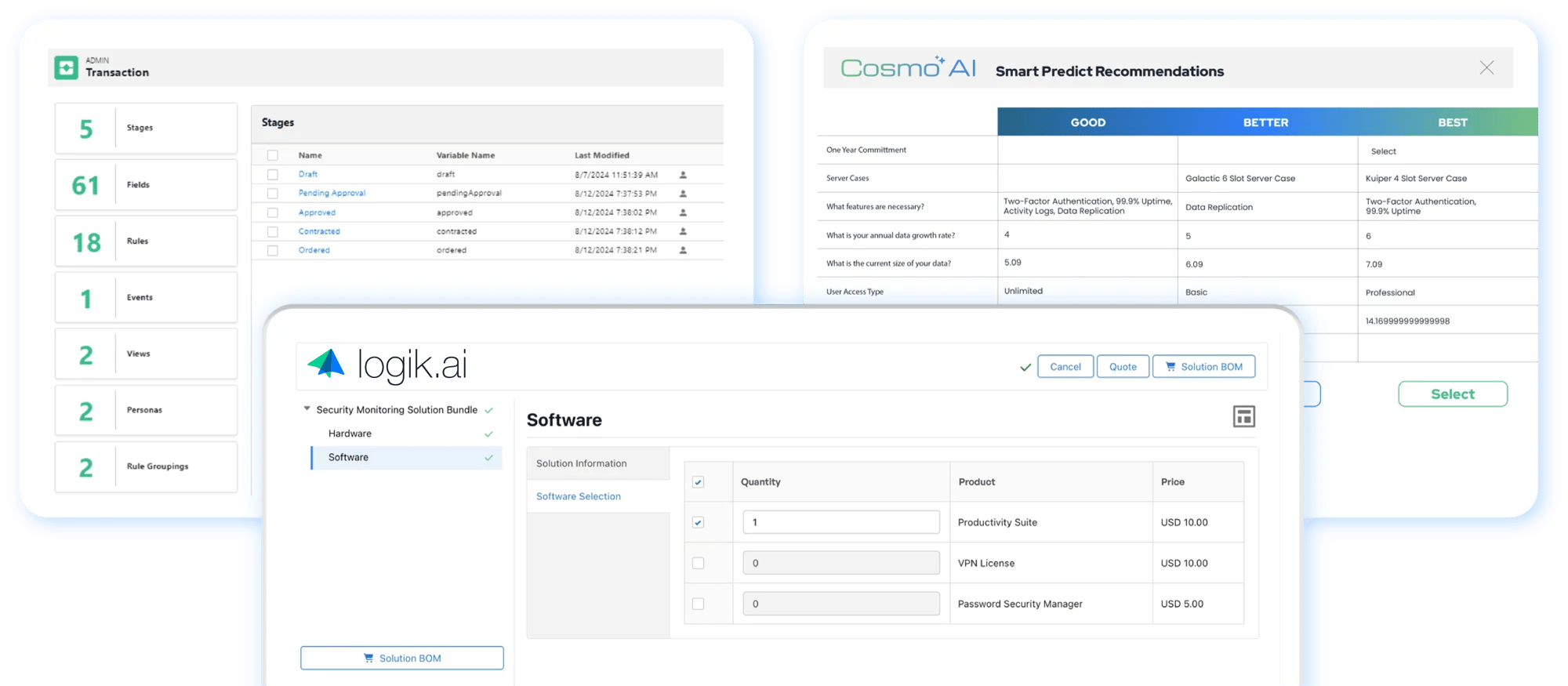Tick the select-all checkbox in Stages table header
Image resolution: width=1568 pixels, height=686 pixels.
[x=273, y=155]
